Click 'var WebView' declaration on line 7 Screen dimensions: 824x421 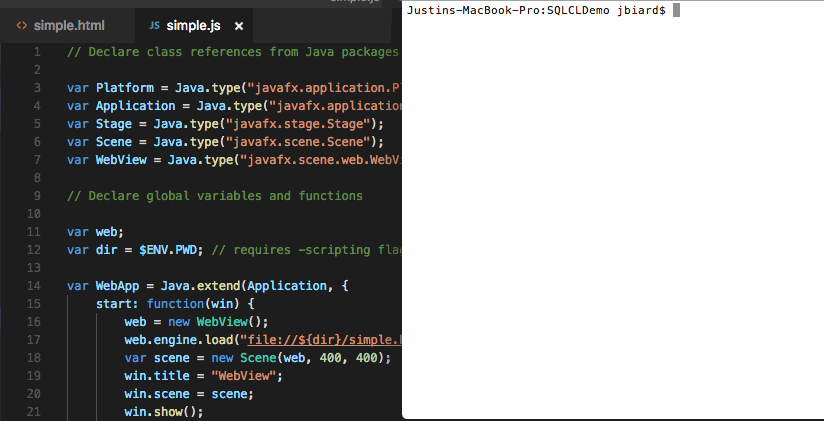point(107,160)
